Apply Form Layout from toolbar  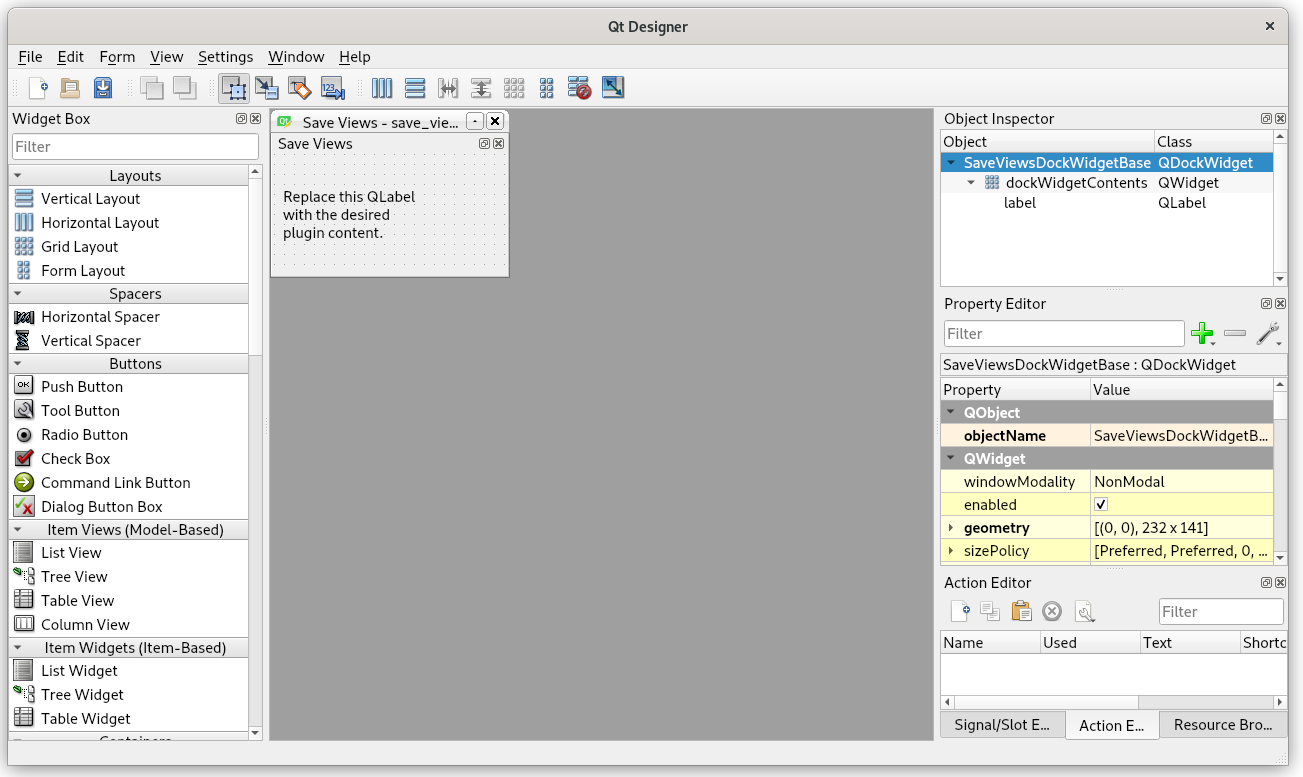pos(546,88)
